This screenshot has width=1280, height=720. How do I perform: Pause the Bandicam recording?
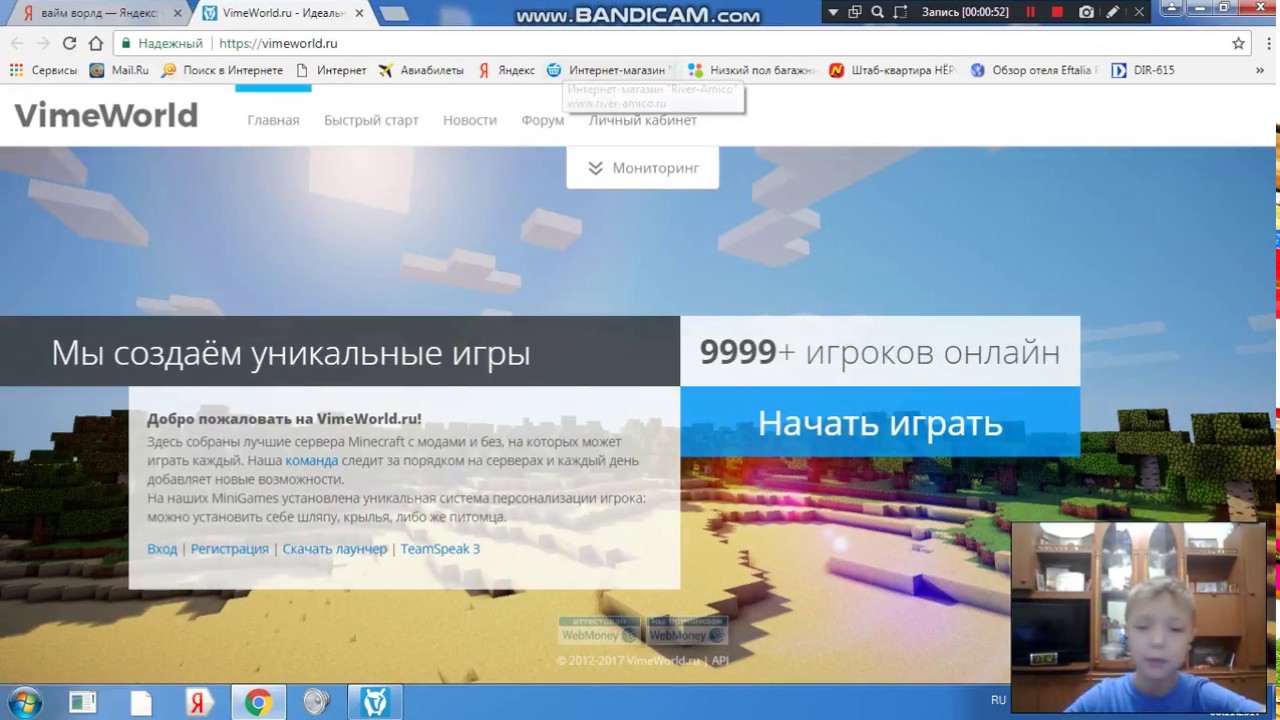pos(1030,12)
